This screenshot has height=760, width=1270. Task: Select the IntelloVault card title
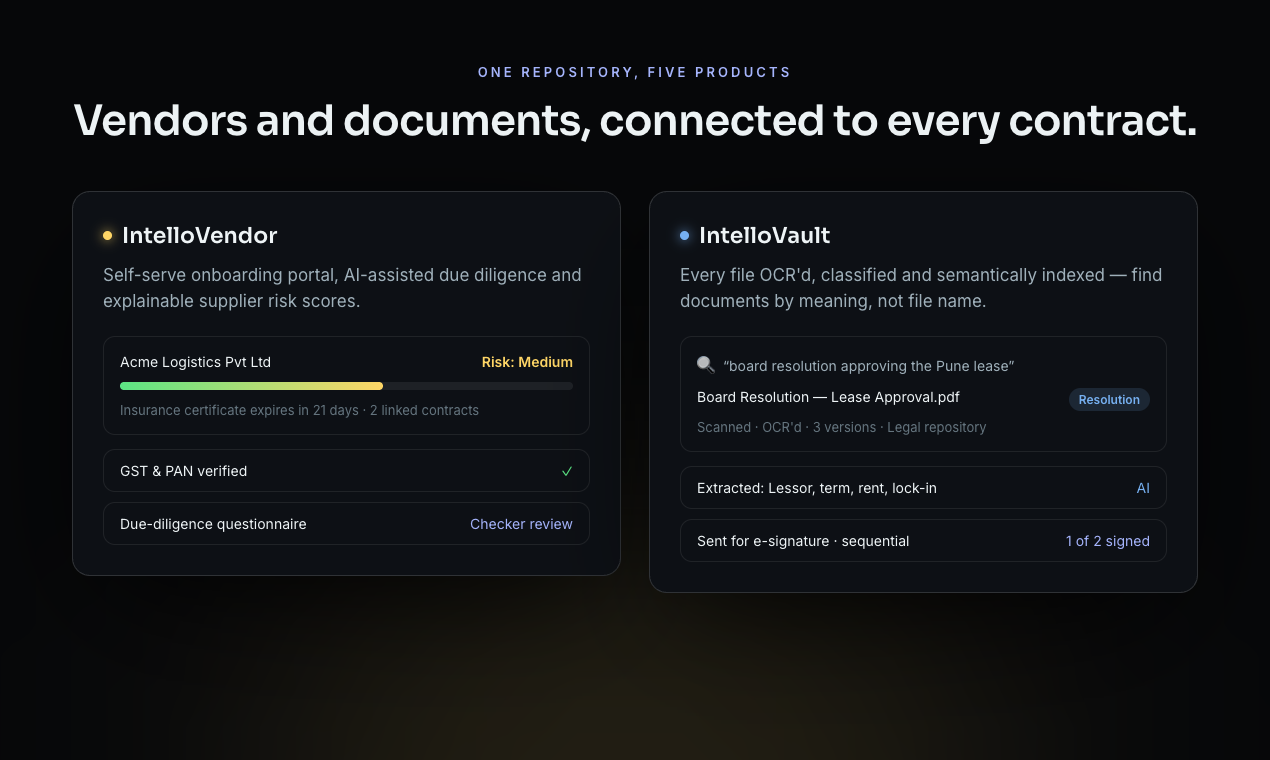[x=764, y=236]
